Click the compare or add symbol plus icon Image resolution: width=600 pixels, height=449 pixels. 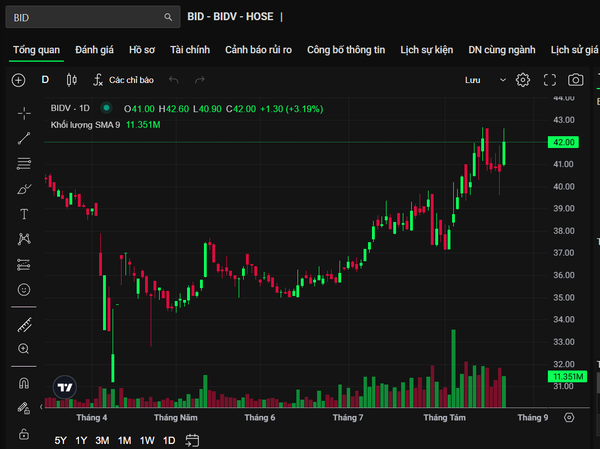point(18,80)
